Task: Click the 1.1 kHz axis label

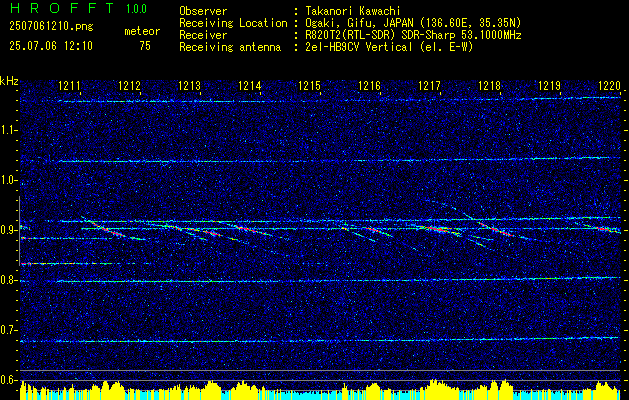Action: [9, 130]
